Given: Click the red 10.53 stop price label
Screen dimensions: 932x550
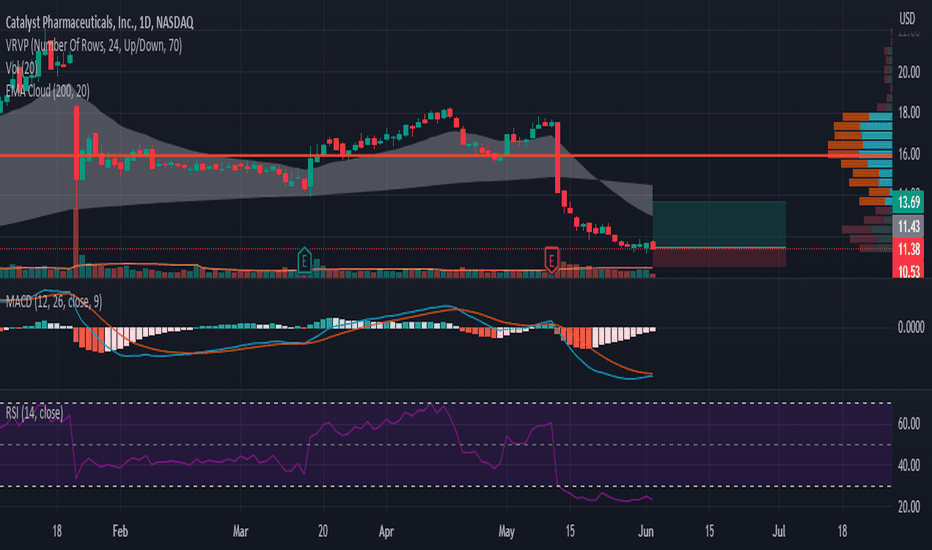Looking at the screenshot, I should click(908, 271).
